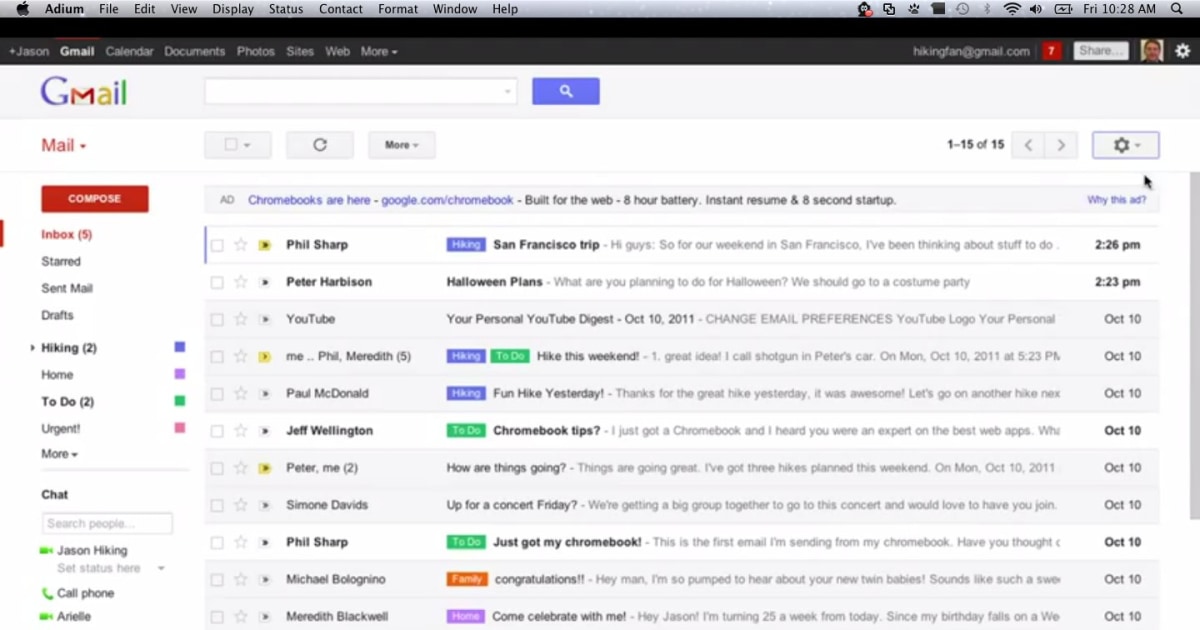Star the Phil Sharp San Francisco trip email
1200x630 pixels.
pos(240,245)
